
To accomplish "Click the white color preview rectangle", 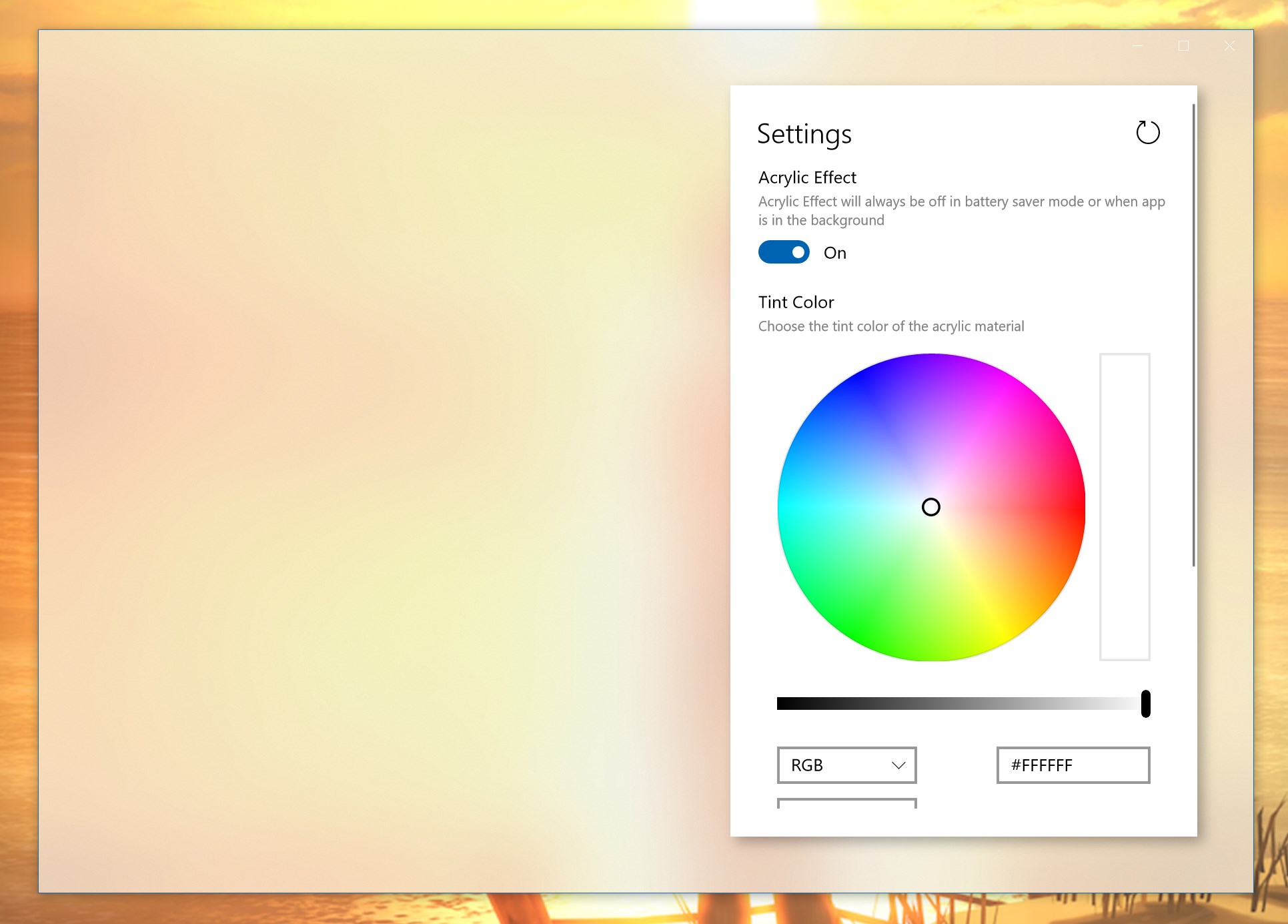I will tap(1125, 507).
